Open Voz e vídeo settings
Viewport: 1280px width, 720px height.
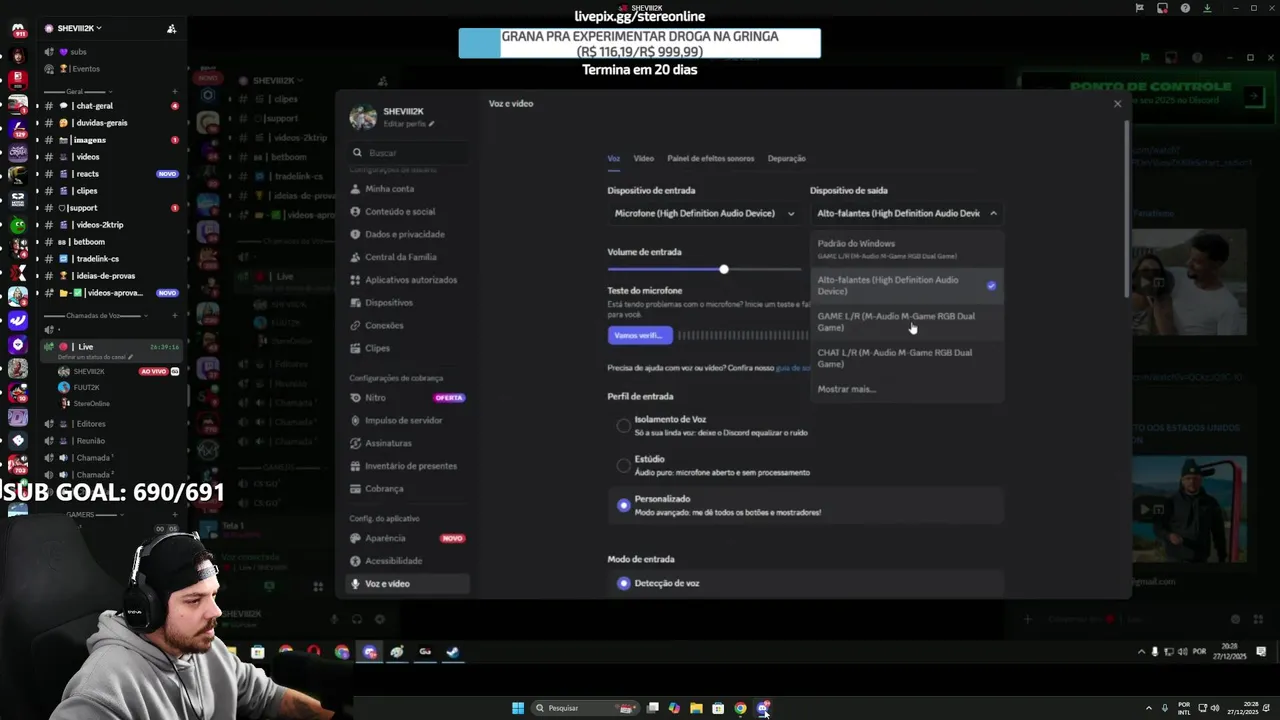(x=409, y=584)
